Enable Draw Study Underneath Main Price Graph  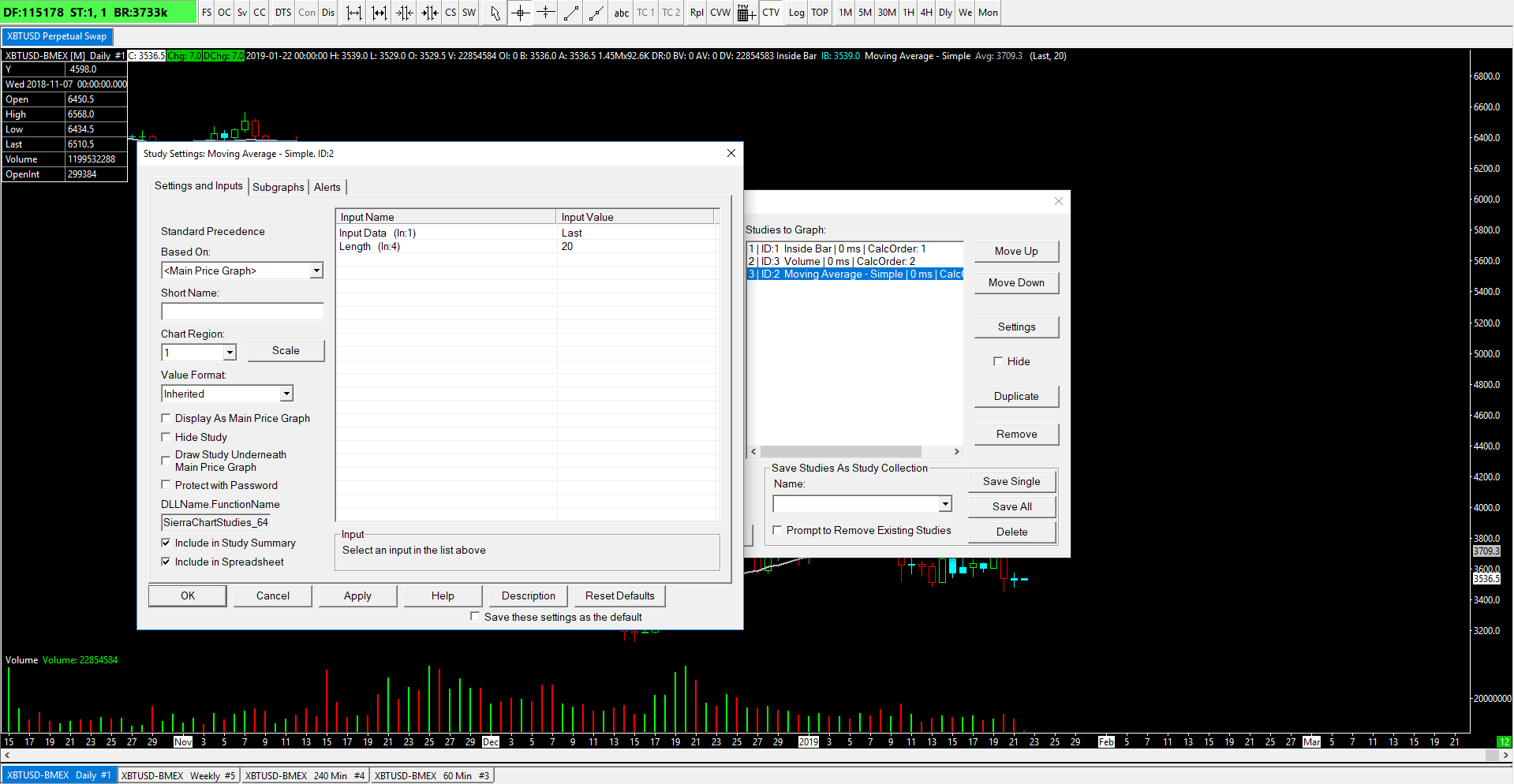[x=166, y=460]
